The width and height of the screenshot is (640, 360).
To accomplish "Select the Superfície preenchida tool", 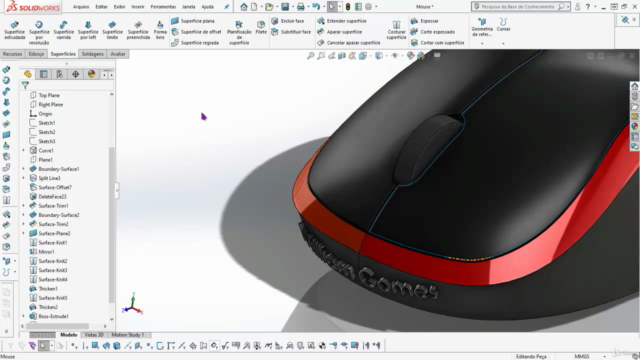I will tap(138, 30).
